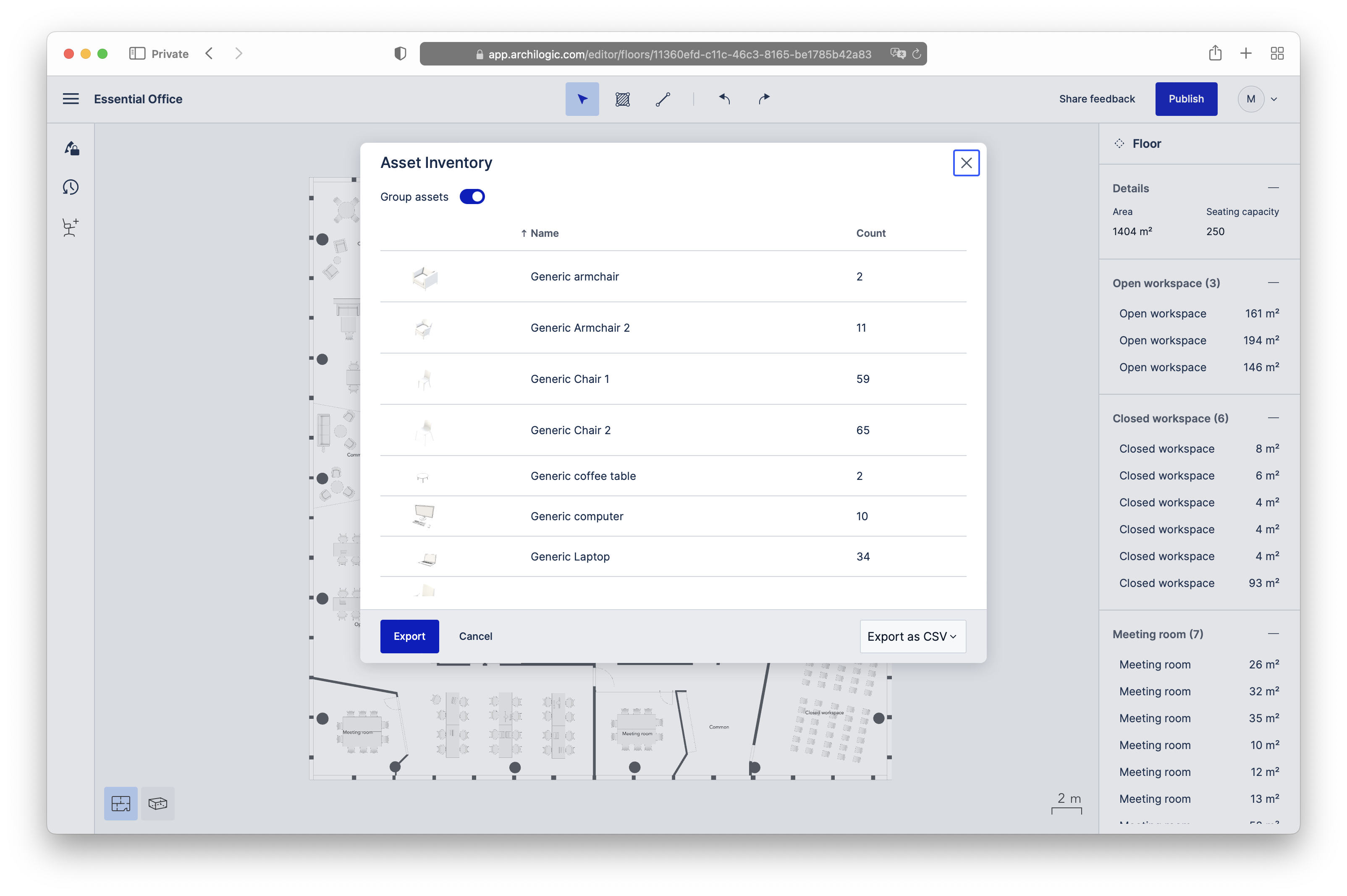Go back in browser history
The height and width of the screenshot is (896, 1347).
[209, 54]
